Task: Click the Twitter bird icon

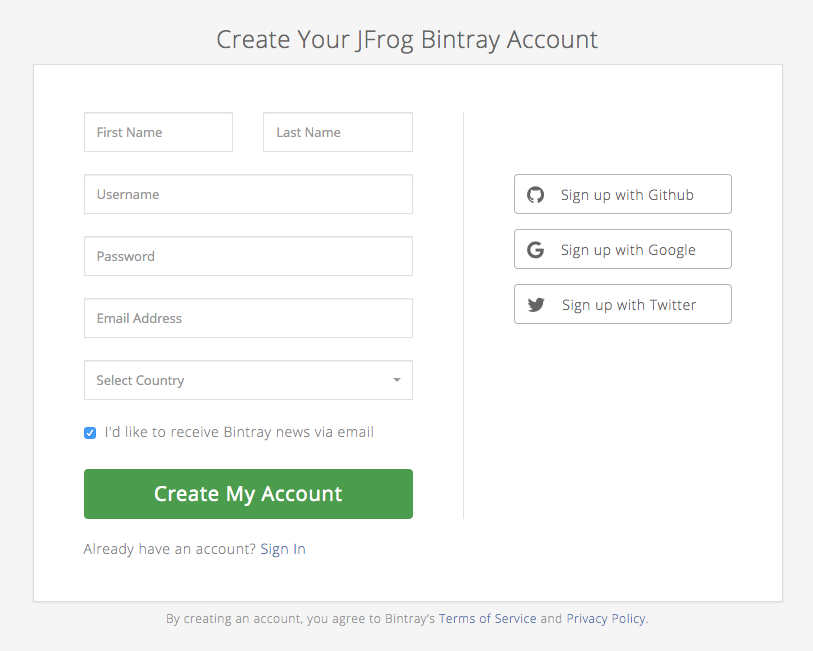Action: click(536, 305)
